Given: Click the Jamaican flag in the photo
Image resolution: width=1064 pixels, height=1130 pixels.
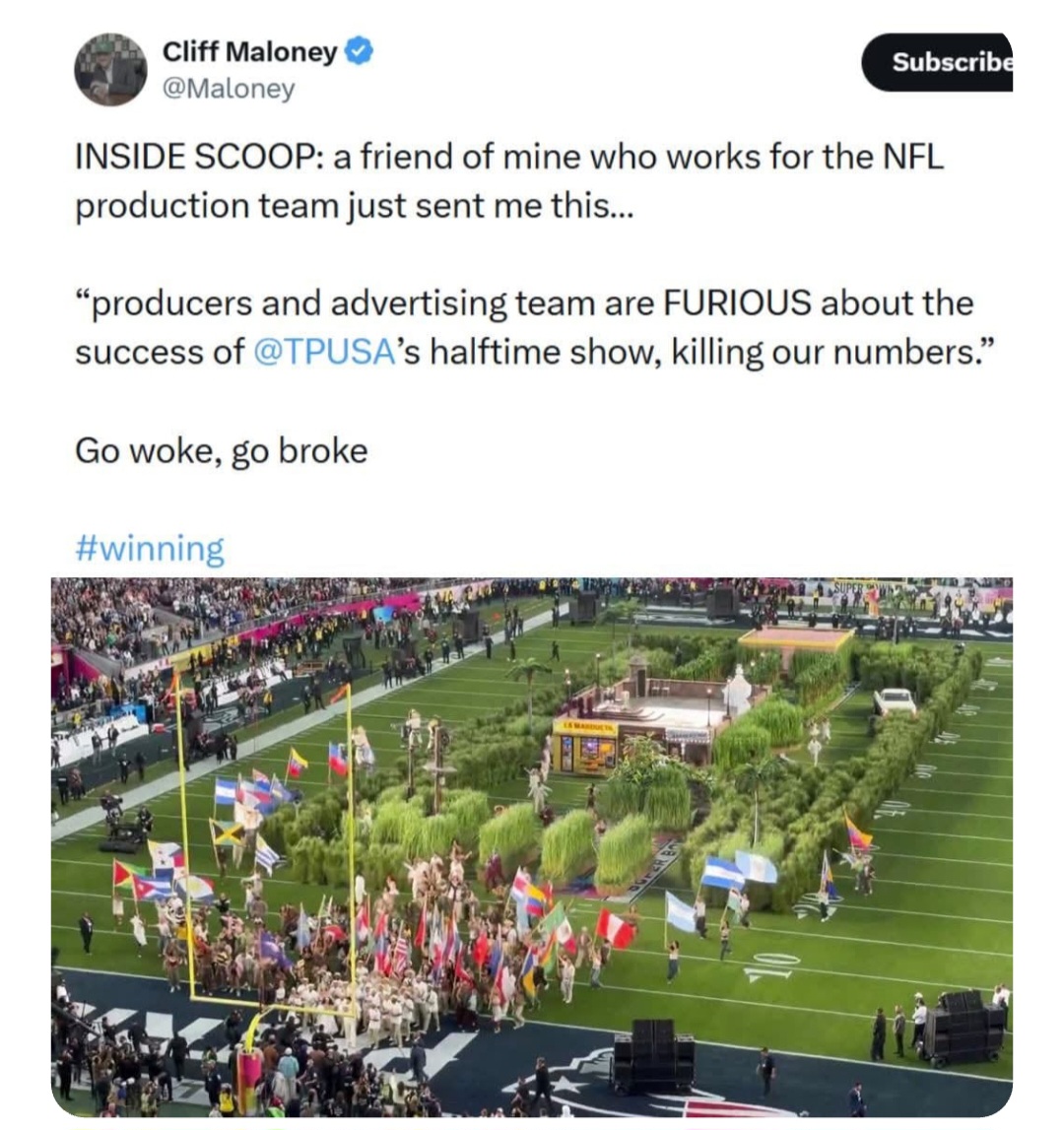Looking at the screenshot, I should point(228,833).
